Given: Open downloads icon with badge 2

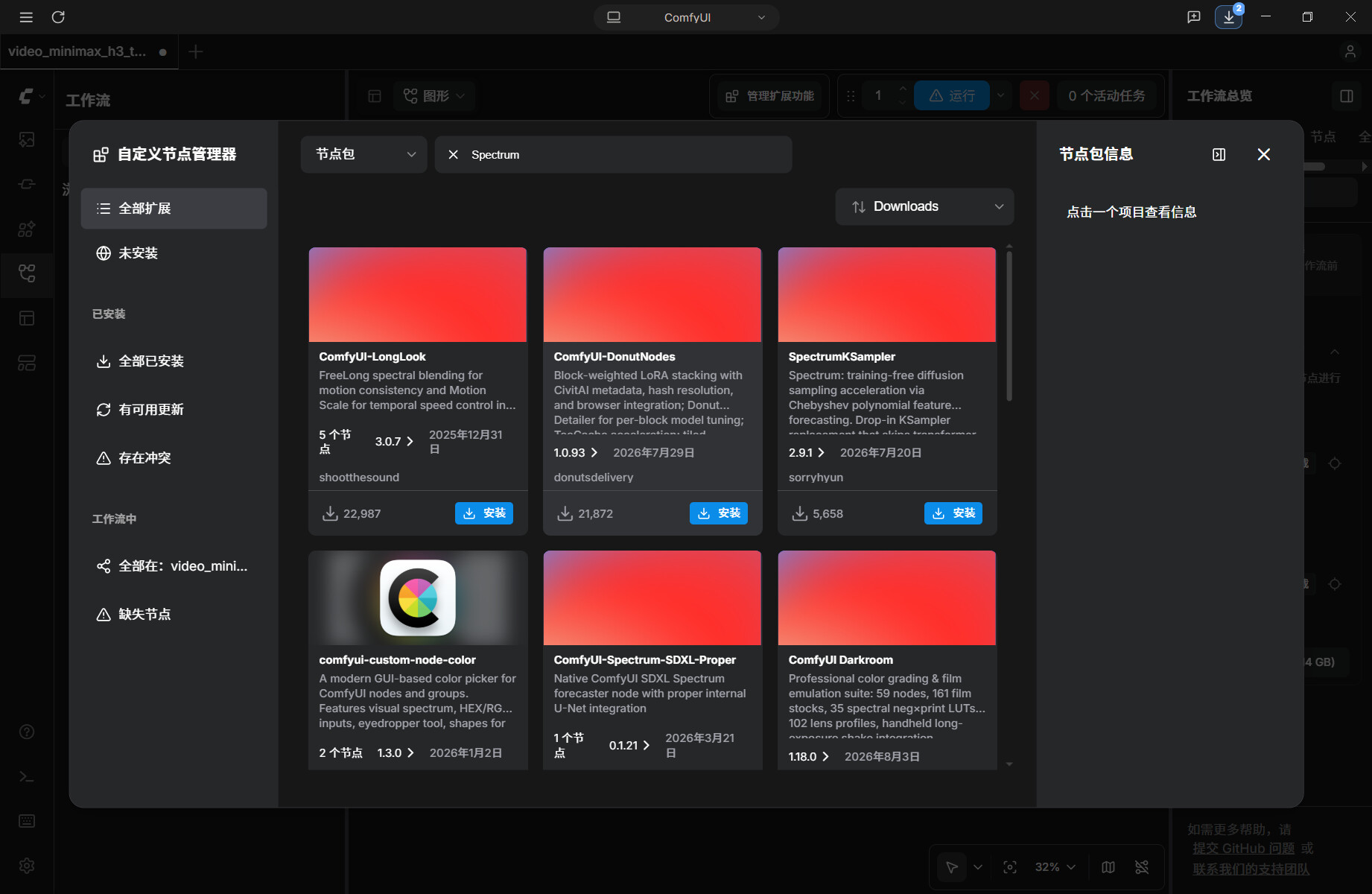Looking at the screenshot, I should pyautogui.click(x=1229, y=17).
